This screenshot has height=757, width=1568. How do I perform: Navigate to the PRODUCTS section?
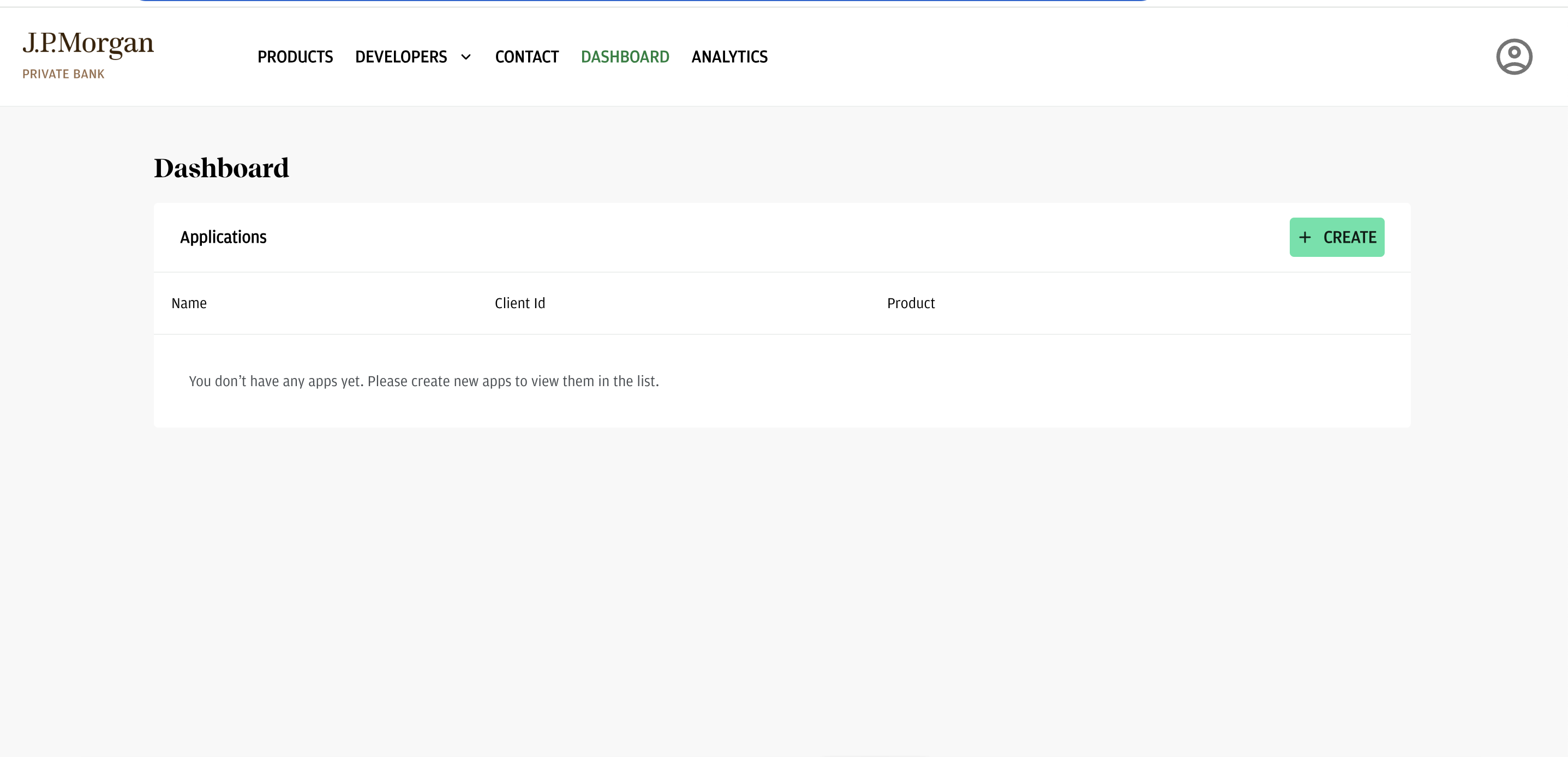pyautogui.click(x=295, y=57)
